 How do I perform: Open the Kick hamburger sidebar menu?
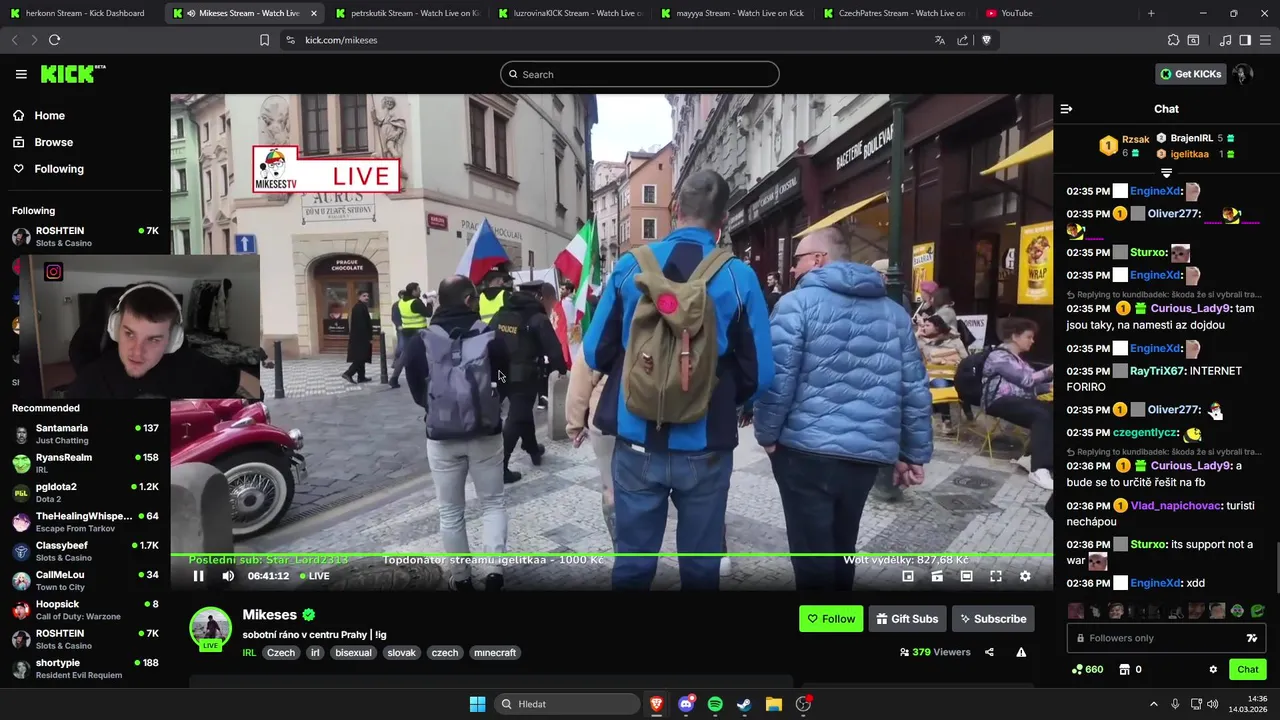(x=21, y=74)
